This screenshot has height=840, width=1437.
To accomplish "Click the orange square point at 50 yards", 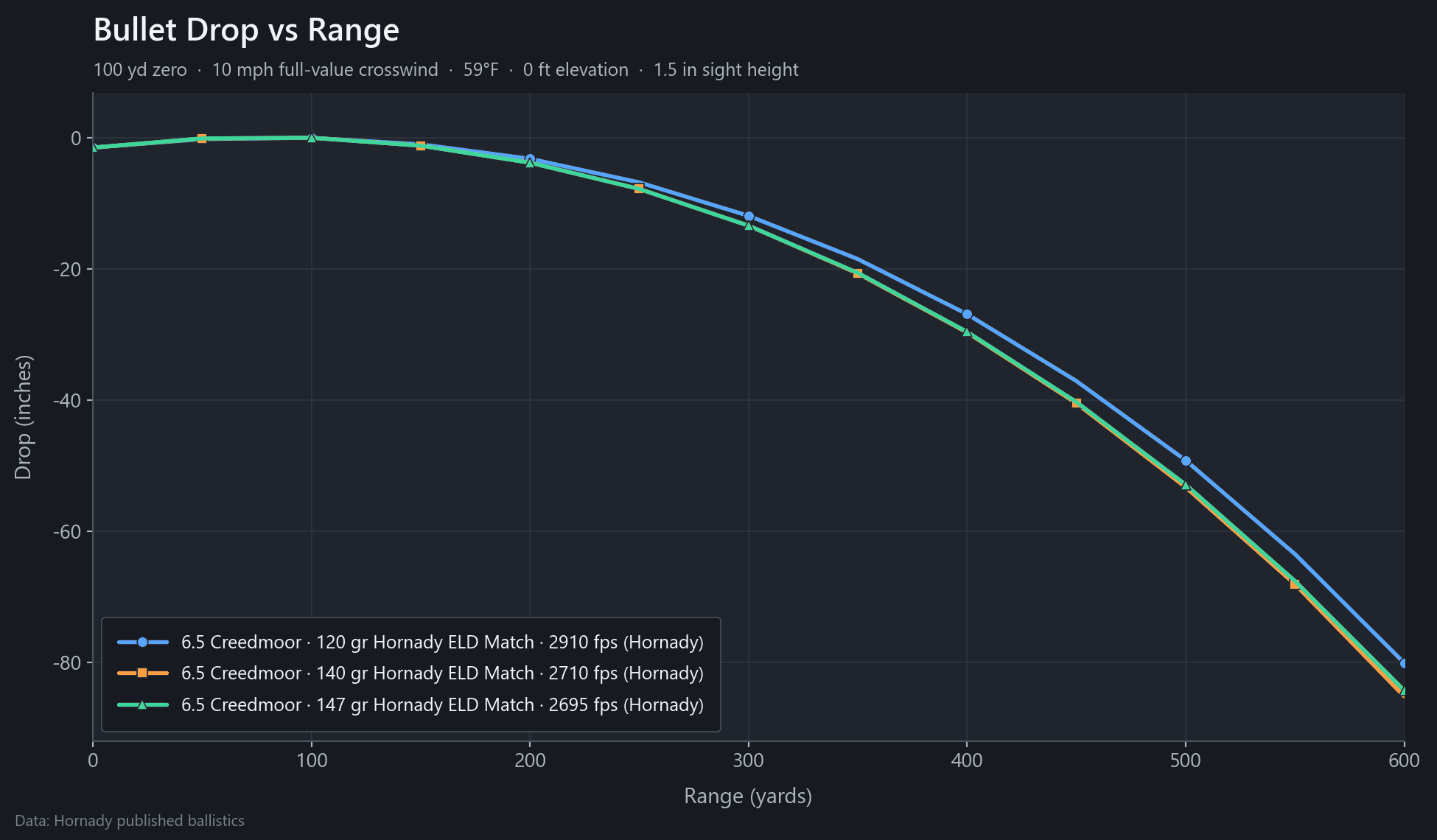I will coord(202,139).
